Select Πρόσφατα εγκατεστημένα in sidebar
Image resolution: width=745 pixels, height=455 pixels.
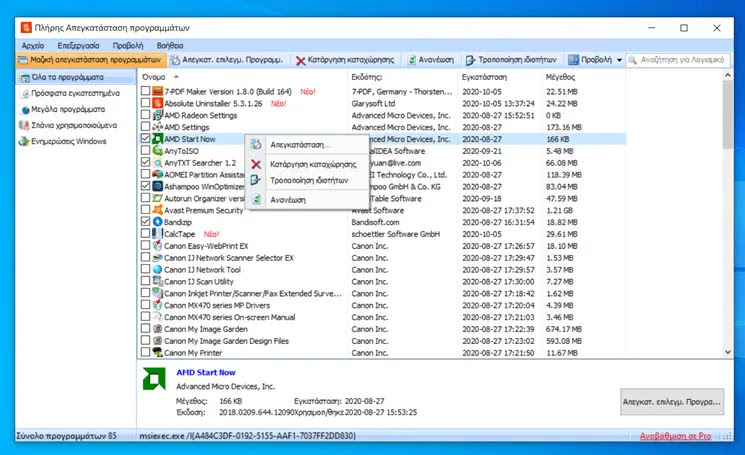(76, 93)
